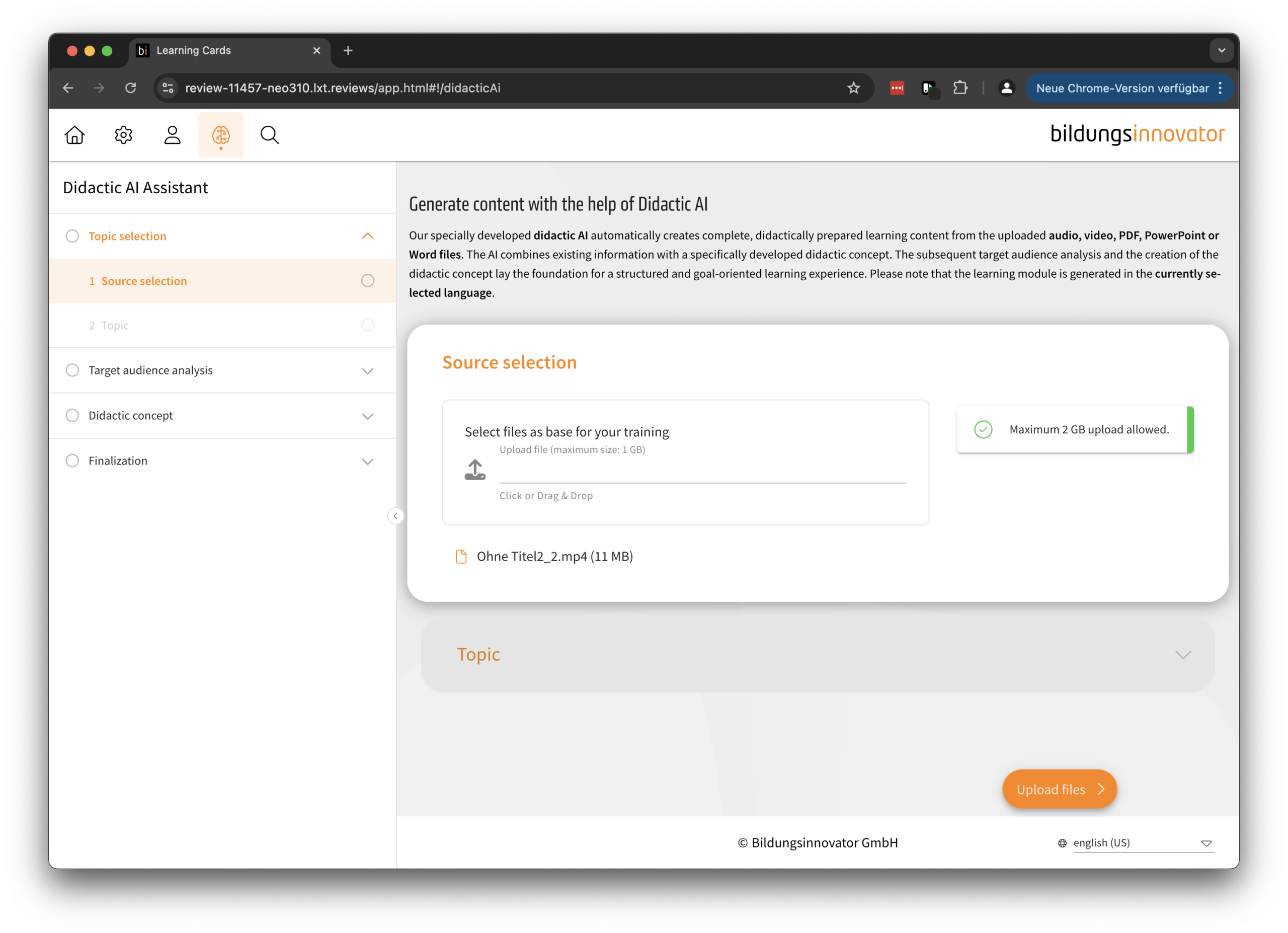Expand the Topic panel at the bottom
Viewport: 1288px width, 933px height.
1183,654
